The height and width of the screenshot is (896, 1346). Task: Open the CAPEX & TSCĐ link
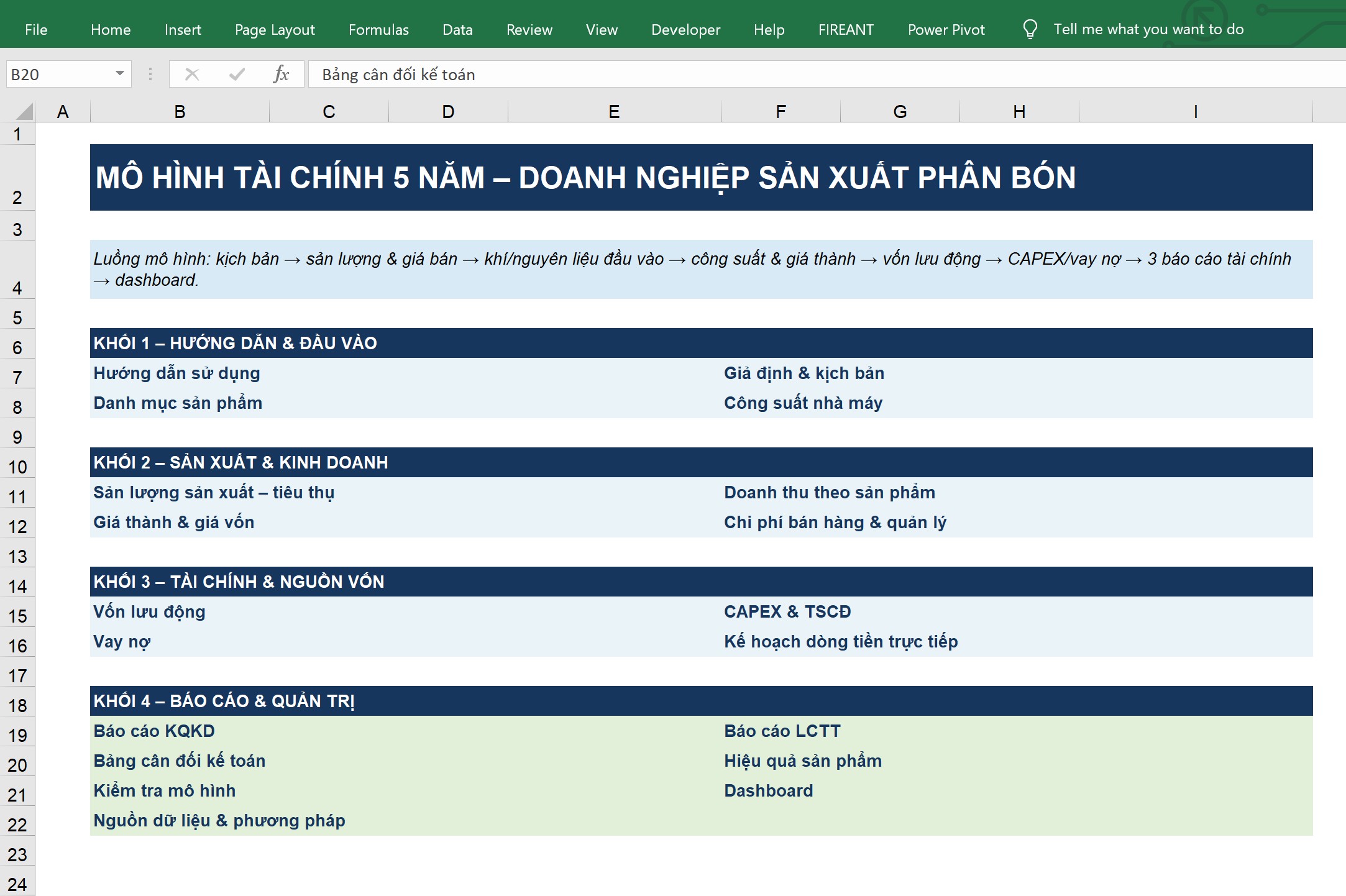(x=787, y=612)
